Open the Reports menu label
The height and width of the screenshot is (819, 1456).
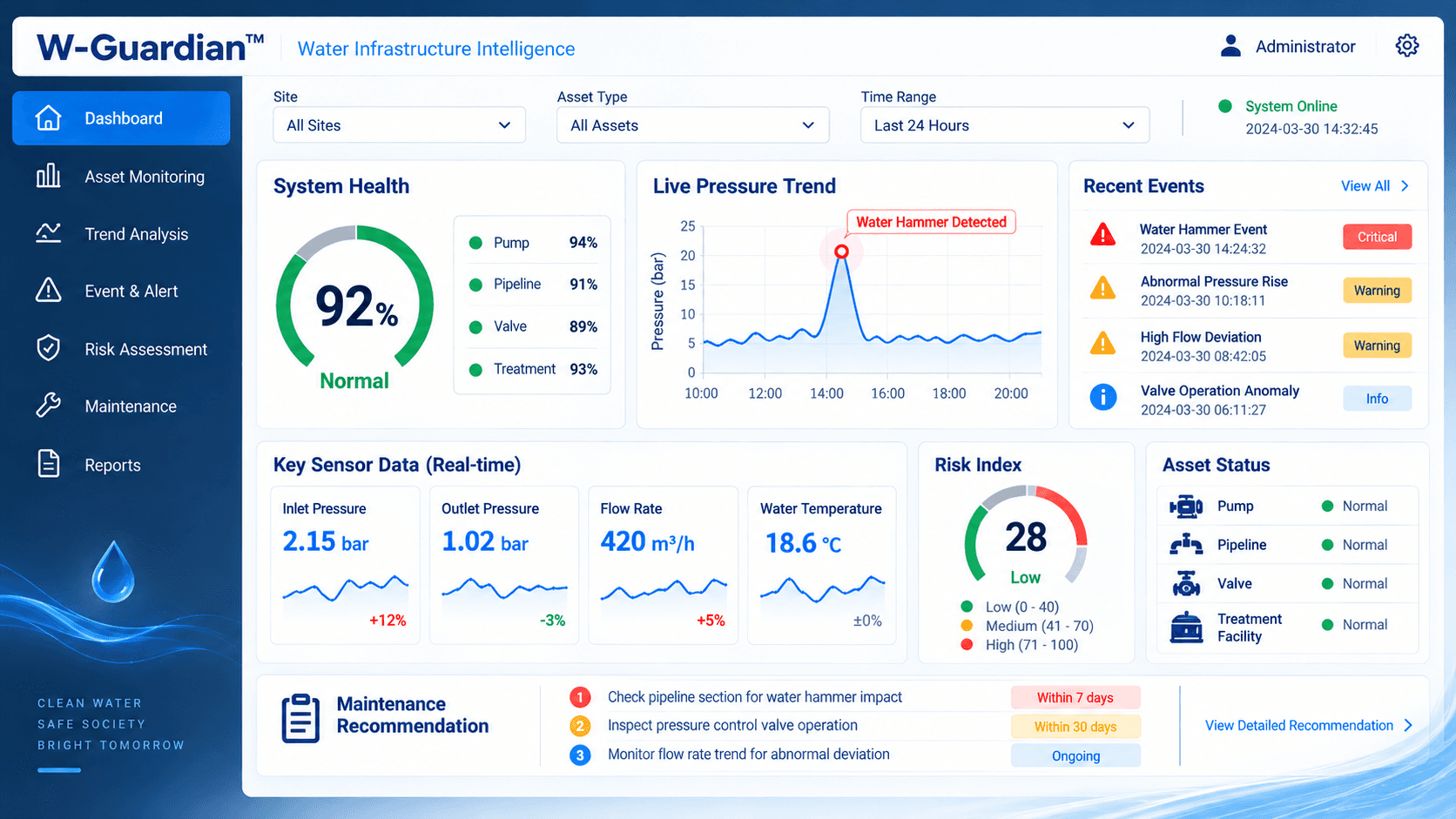click(x=112, y=465)
